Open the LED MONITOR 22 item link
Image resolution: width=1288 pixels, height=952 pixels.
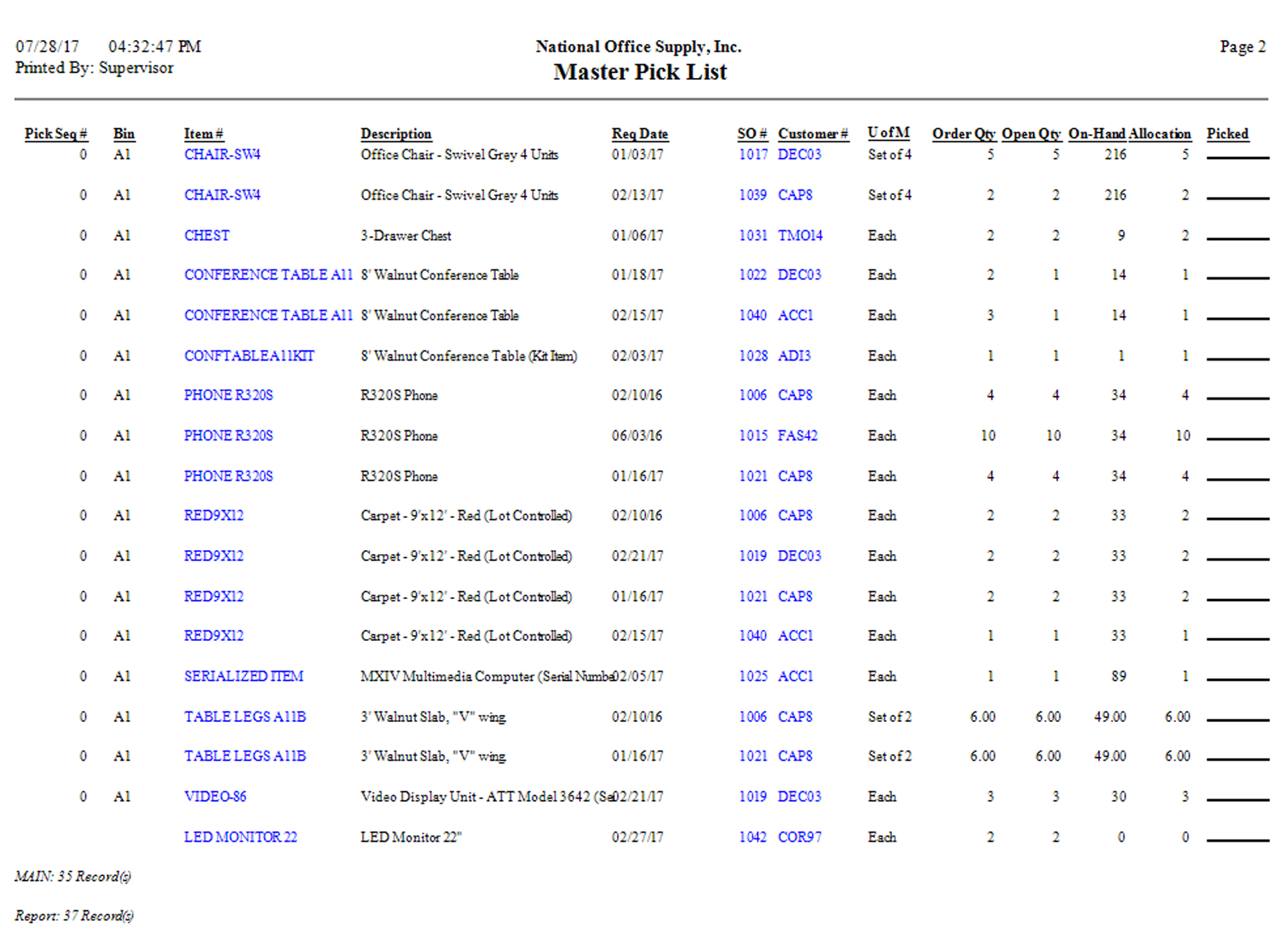[x=240, y=837]
